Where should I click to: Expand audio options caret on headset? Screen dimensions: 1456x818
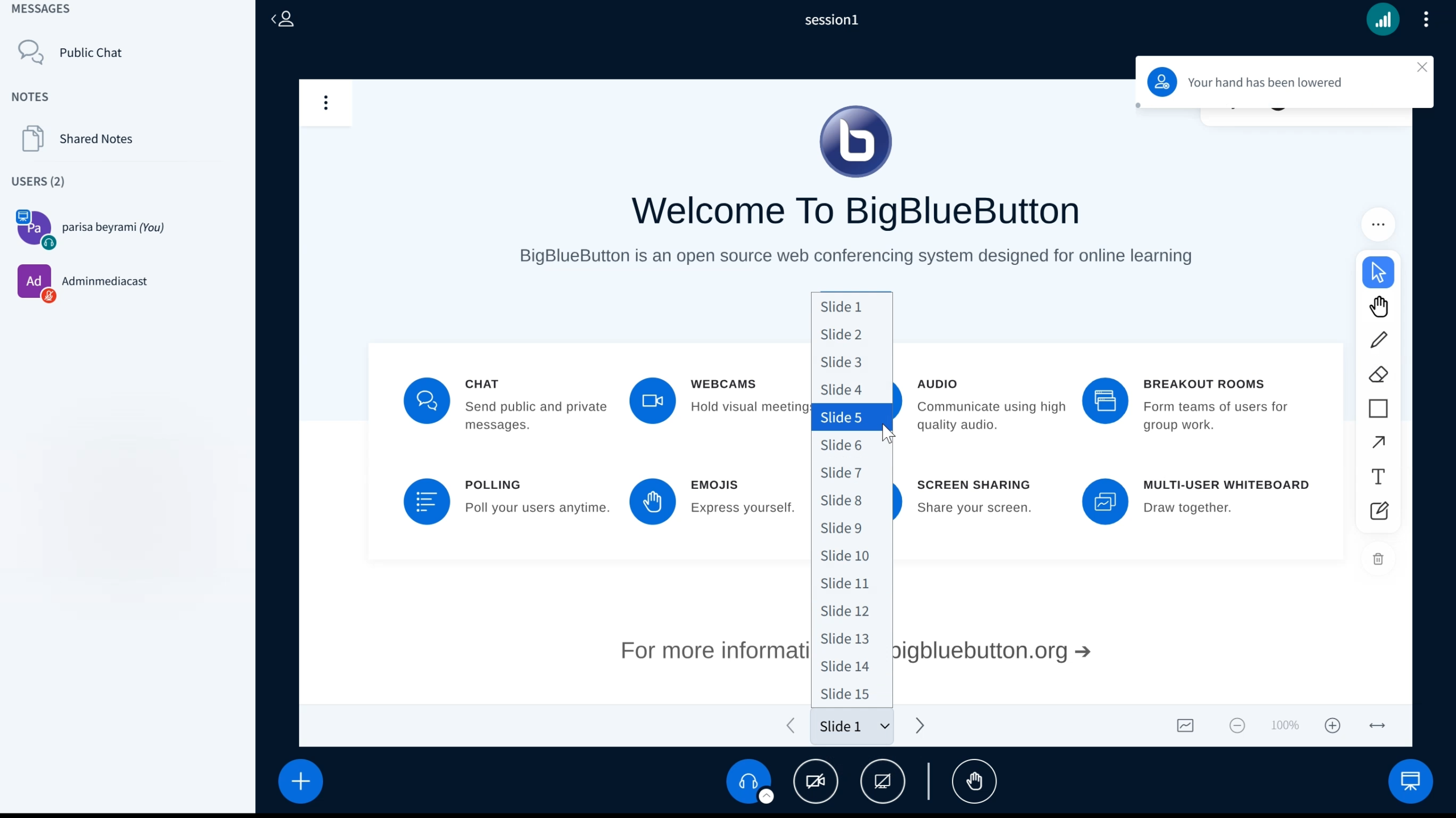[x=766, y=796]
